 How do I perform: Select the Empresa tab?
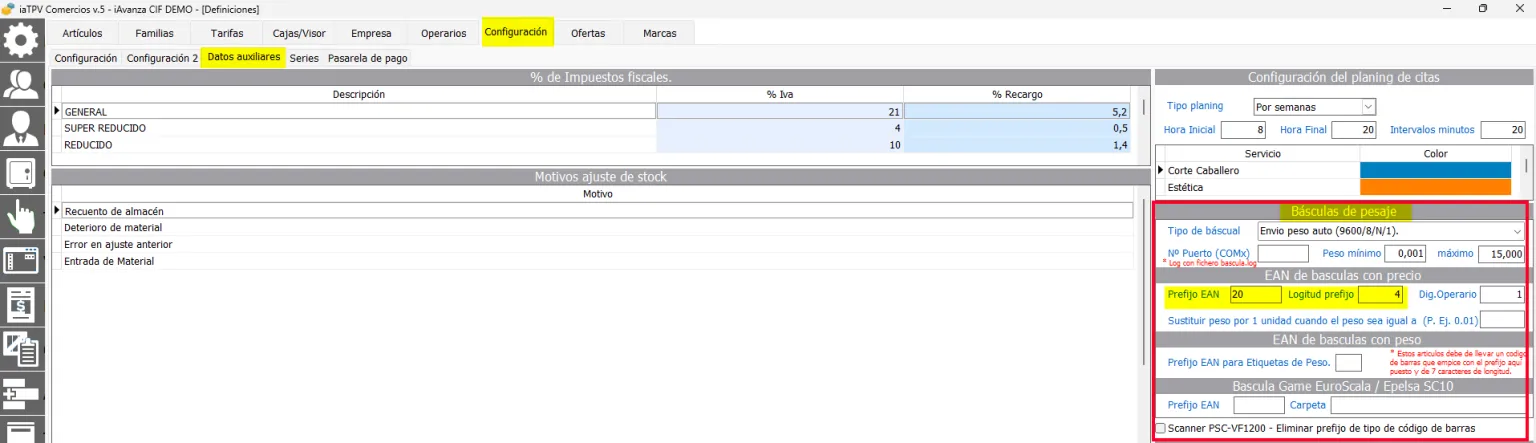coord(371,33)
